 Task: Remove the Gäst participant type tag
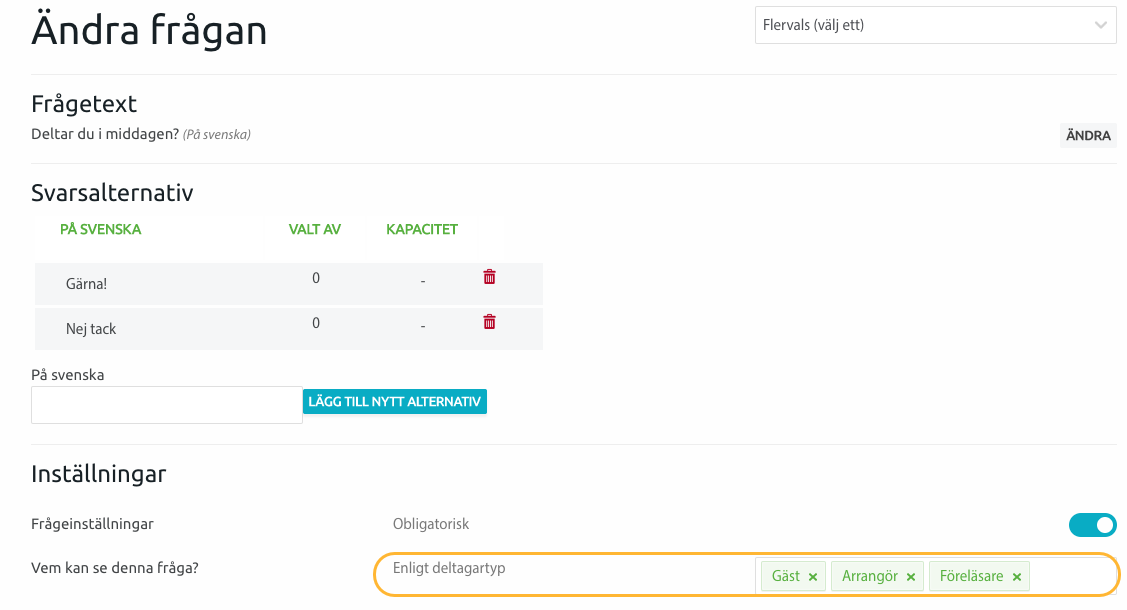[x=813, y=577]
